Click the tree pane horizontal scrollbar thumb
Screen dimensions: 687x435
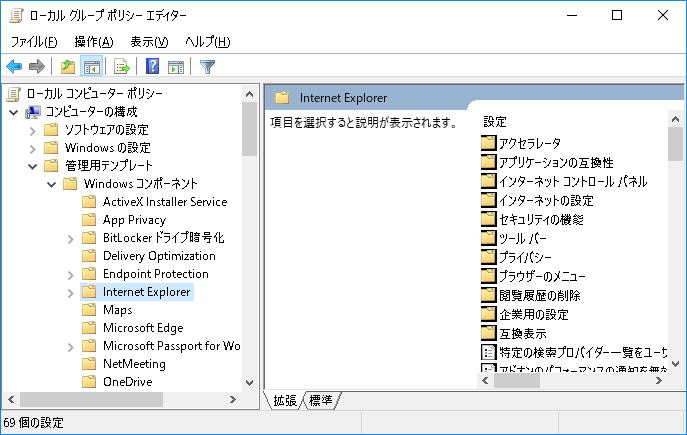point(91,399)
